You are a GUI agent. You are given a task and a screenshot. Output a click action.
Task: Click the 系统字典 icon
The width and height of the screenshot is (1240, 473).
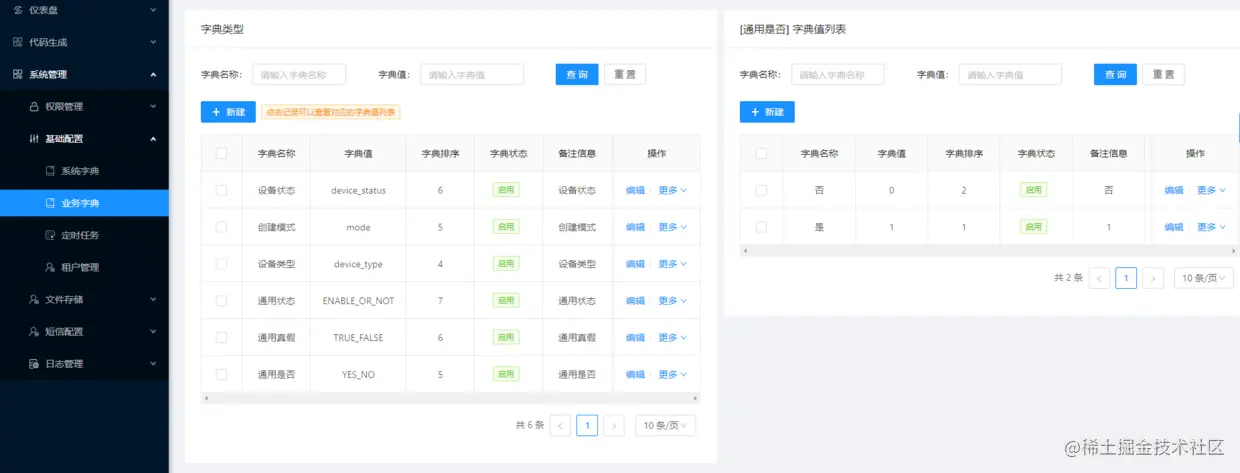(50, 171)
